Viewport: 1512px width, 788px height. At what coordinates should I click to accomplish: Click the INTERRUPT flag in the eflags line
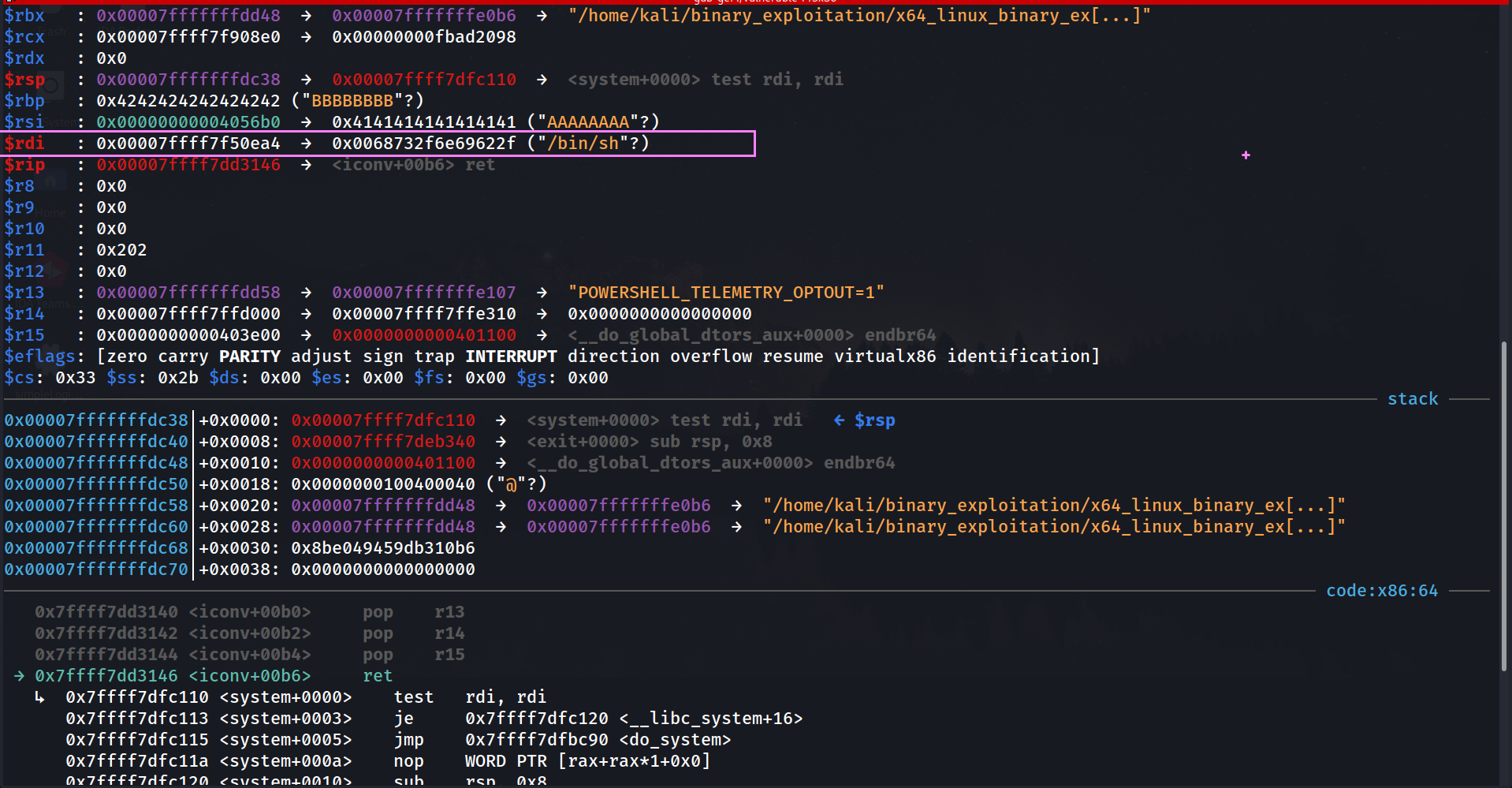(x=510, y=357)
